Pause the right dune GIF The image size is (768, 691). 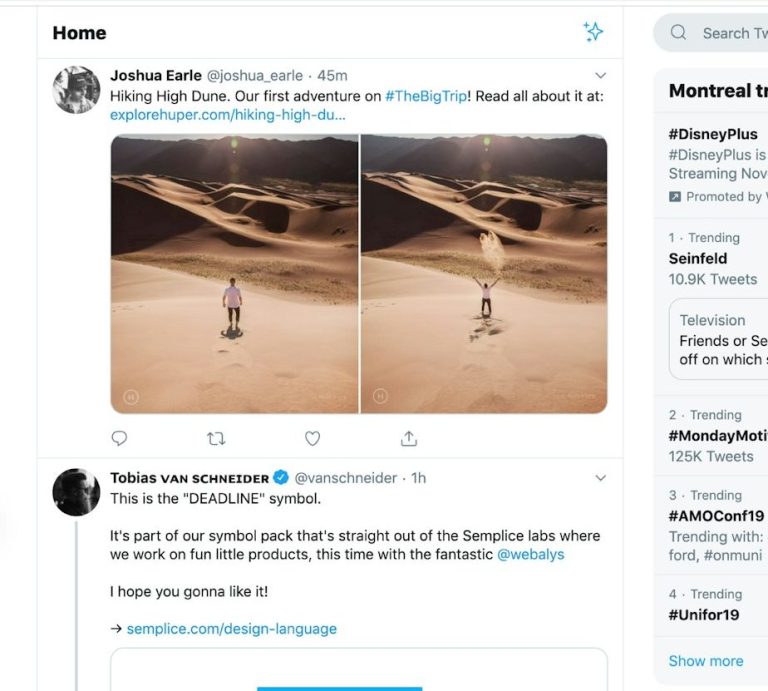click(x=381, y=396)
